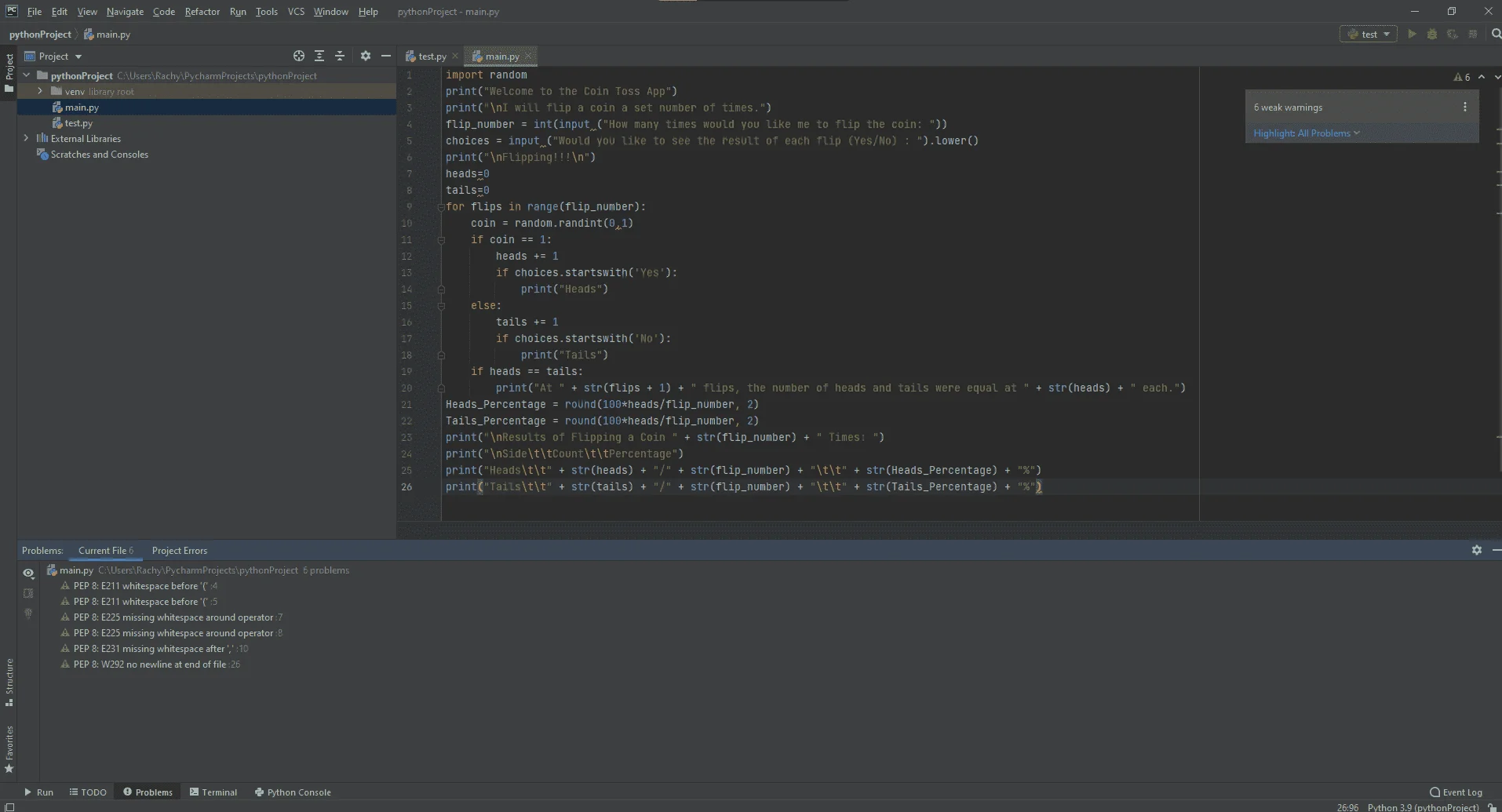Click the E211 whitespace before '(' problem for line 4
This screenshot has width=1502, height=812.
140,585
